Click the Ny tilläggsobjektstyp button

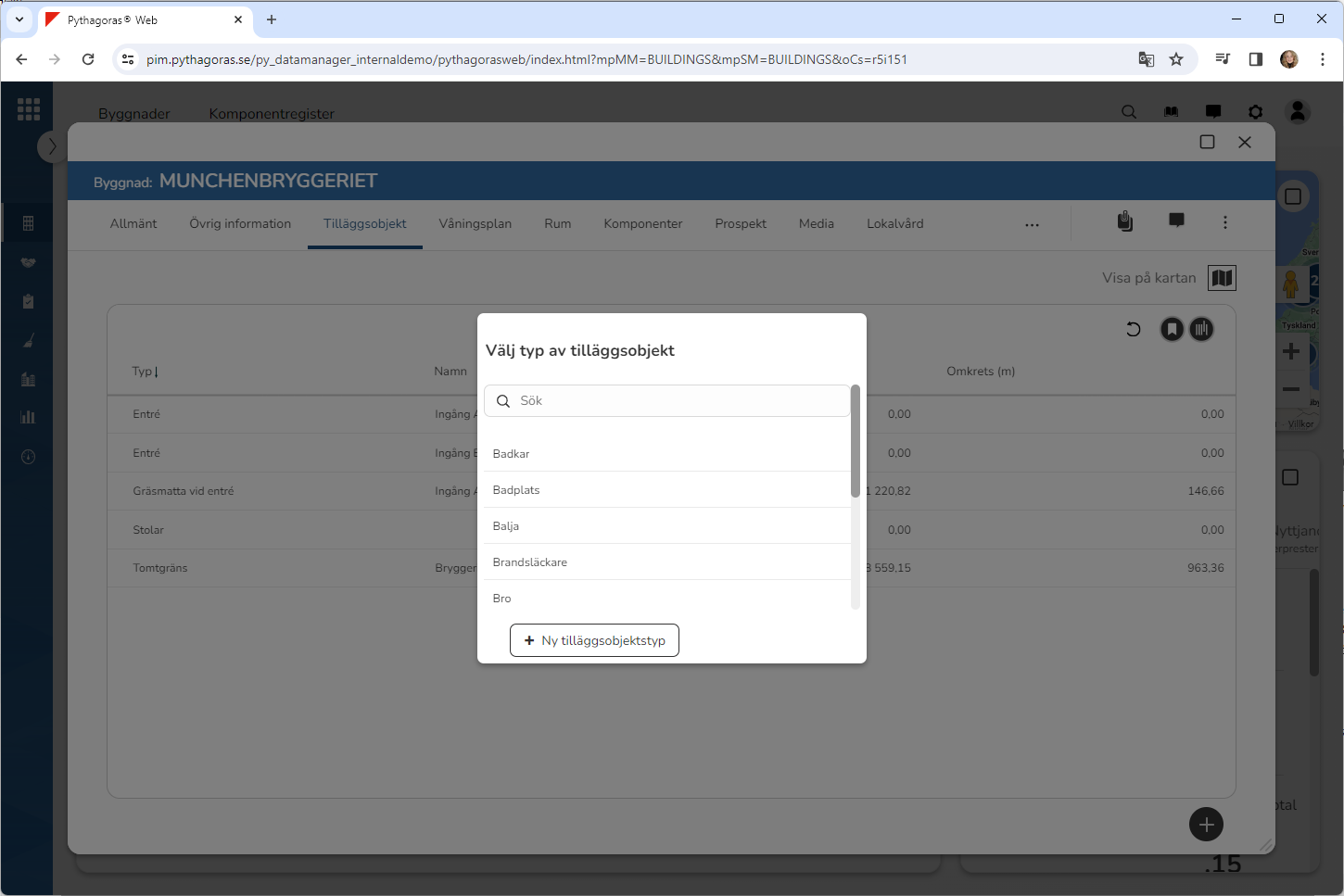(594, 640)
